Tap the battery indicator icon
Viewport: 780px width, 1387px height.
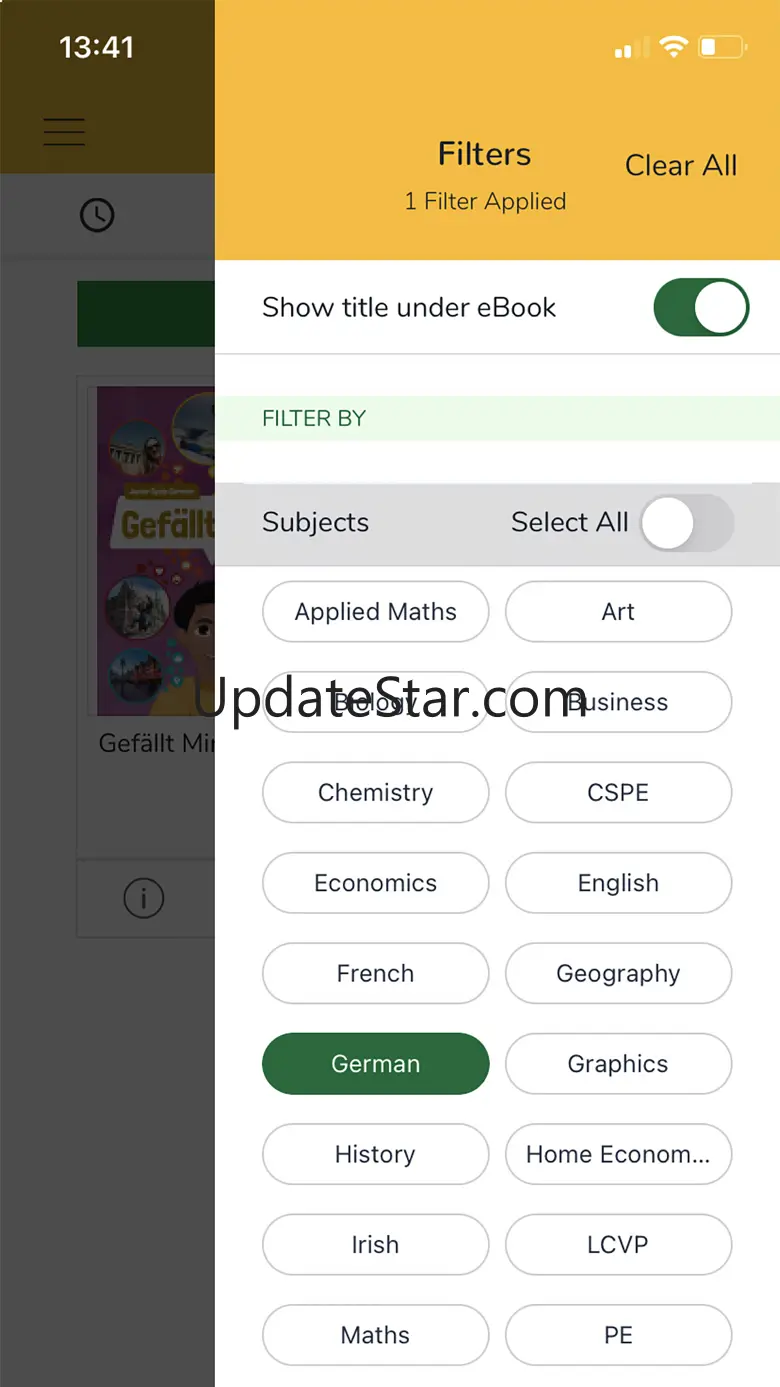[722, 47]
